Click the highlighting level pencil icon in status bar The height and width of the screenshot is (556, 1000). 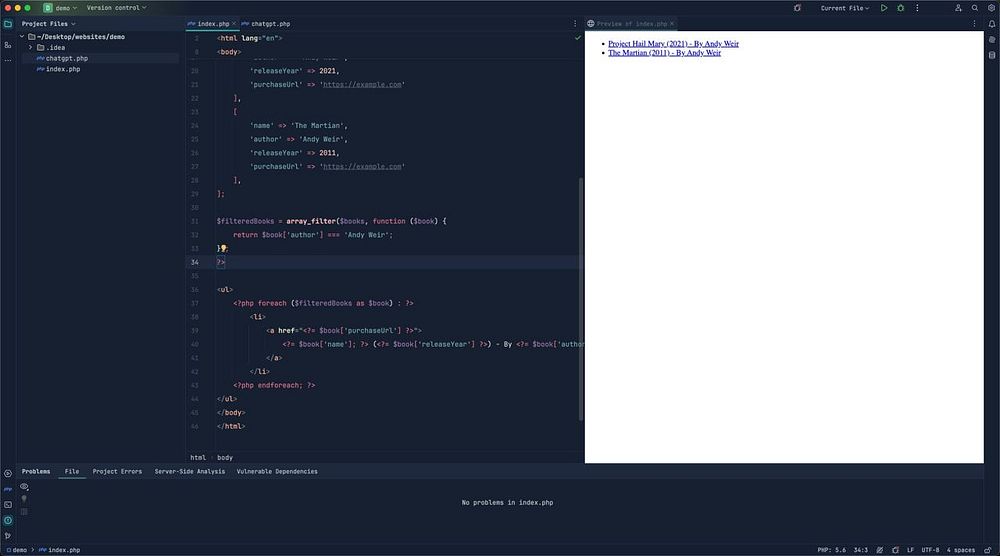point(879,550)
